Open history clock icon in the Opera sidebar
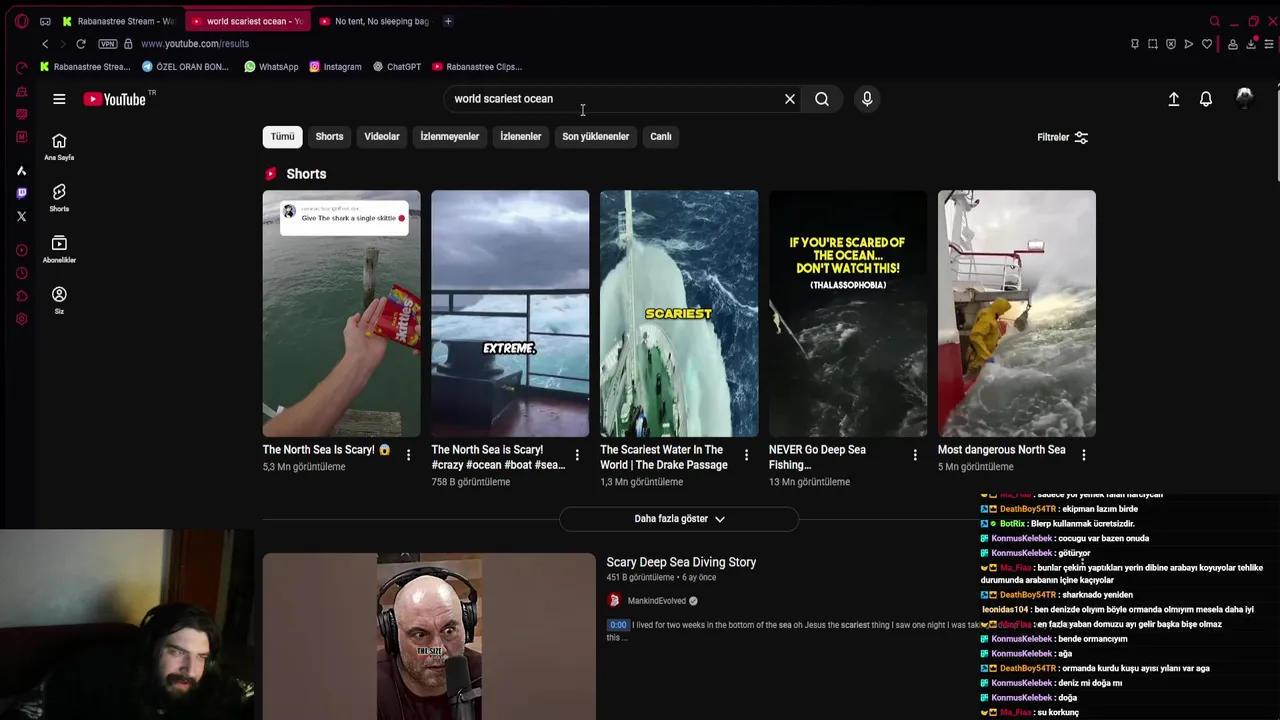Image resolution: width=1280 pixels, height=720 pixels. (x=21, y=273)
